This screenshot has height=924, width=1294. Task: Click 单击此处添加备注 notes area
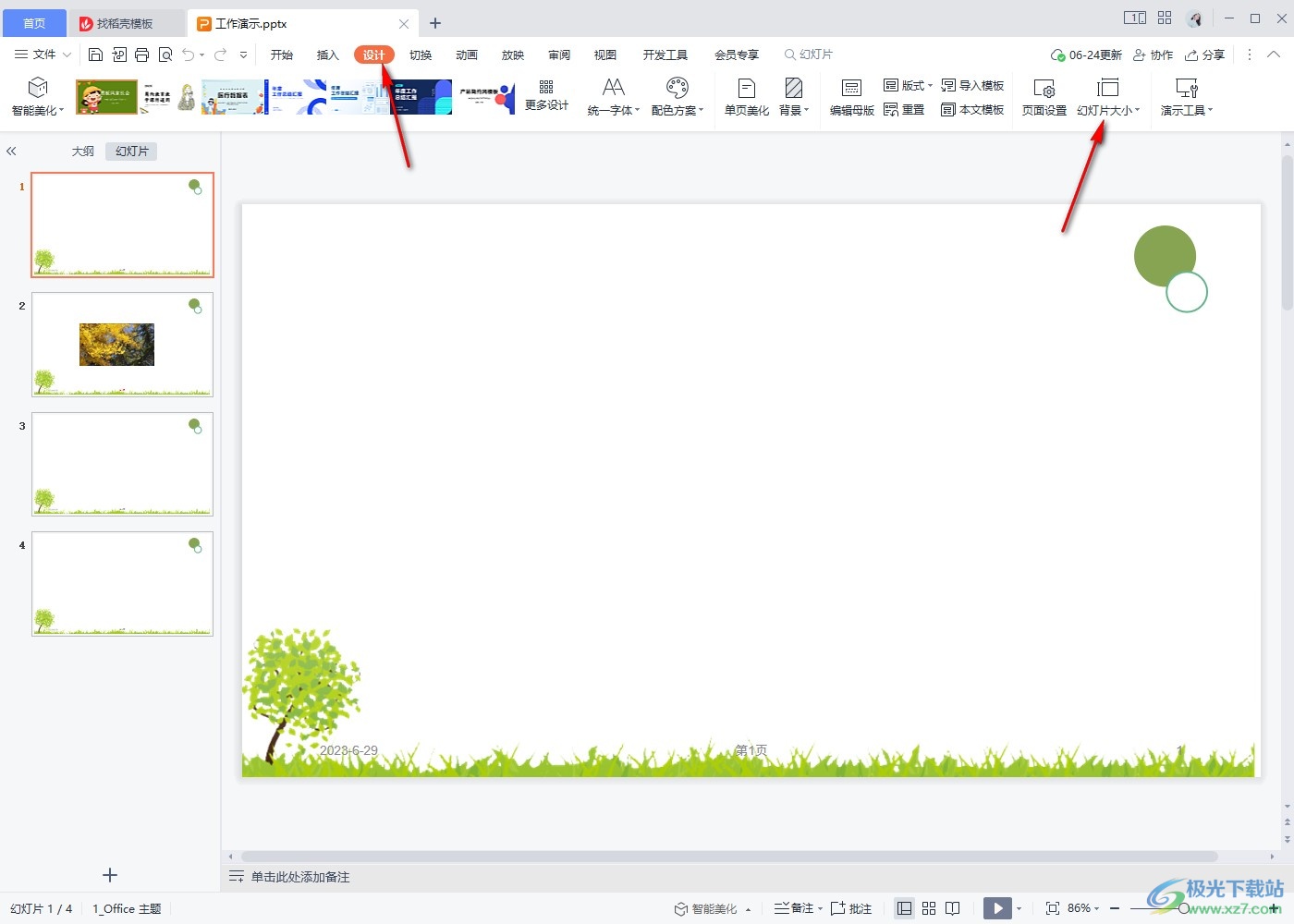tap(300, 877)
